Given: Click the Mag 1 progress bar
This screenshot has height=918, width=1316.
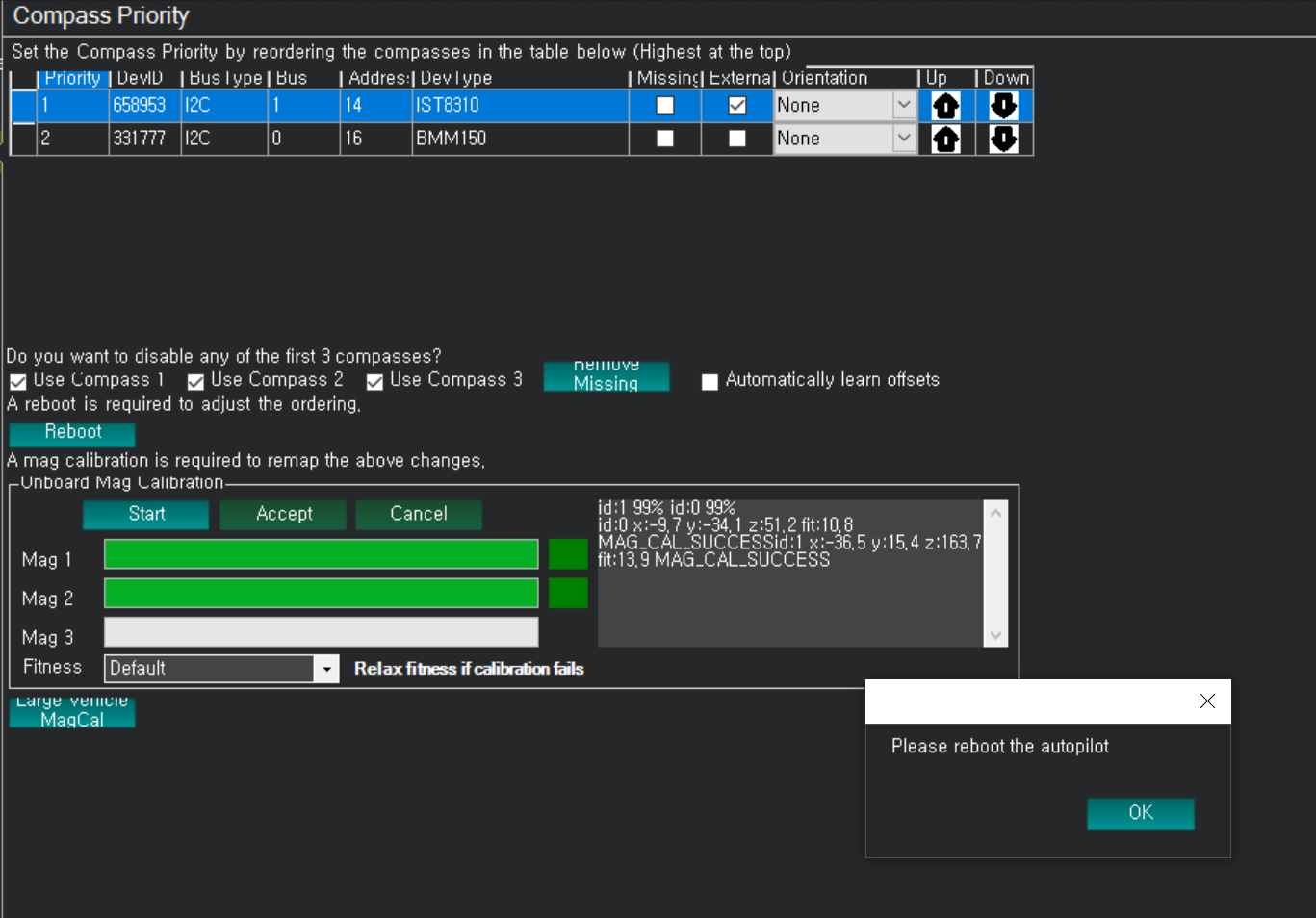Looking at the screenshot, I should [322, 554].
